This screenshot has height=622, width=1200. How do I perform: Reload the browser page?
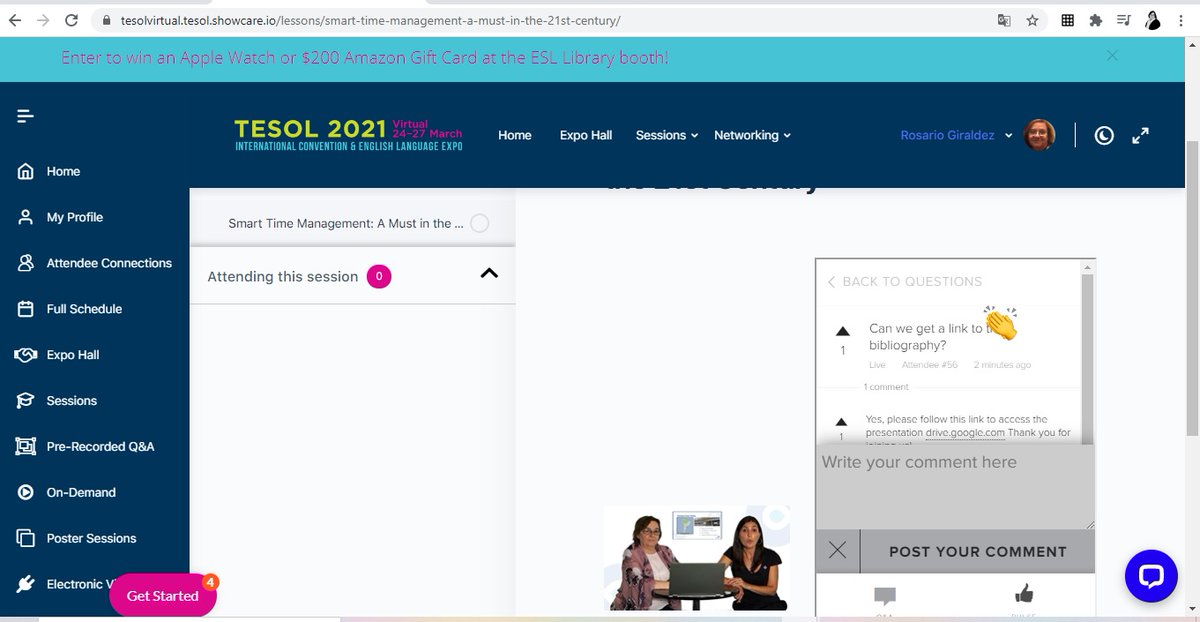pos(71,19)
